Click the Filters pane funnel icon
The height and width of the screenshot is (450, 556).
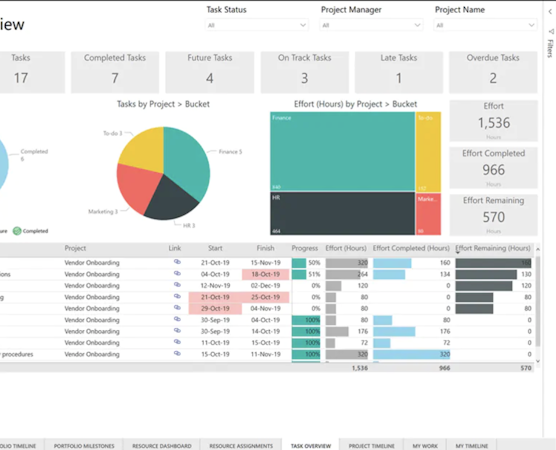pyautogui.click(x=551, y=32)
